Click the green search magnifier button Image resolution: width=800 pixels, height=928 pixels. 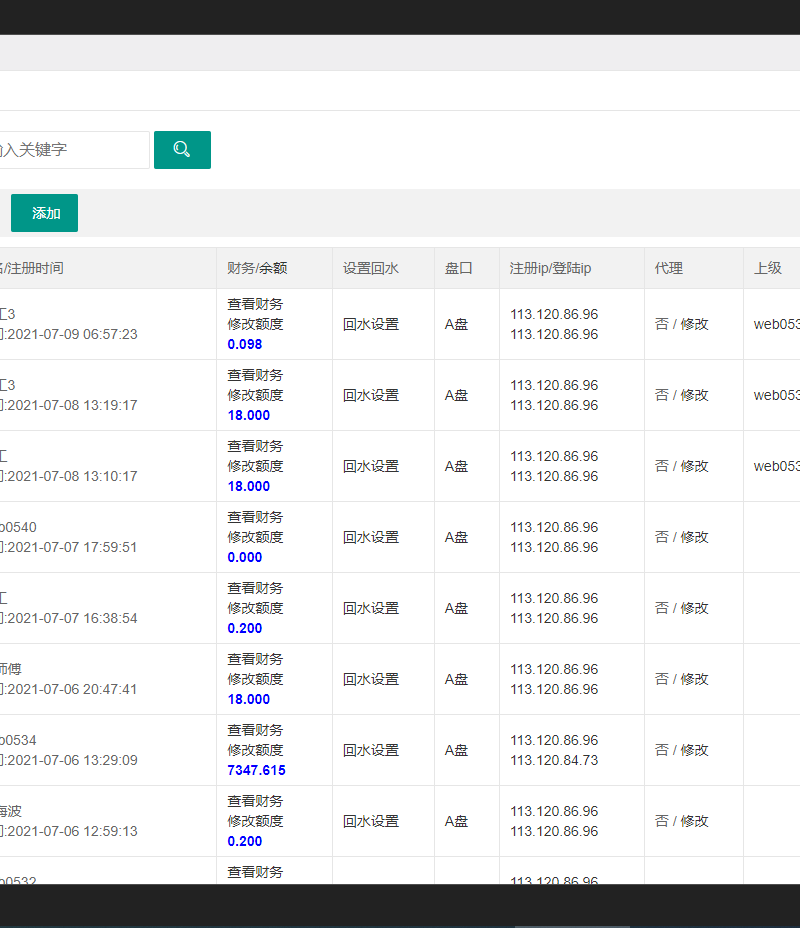pos(182,150)
